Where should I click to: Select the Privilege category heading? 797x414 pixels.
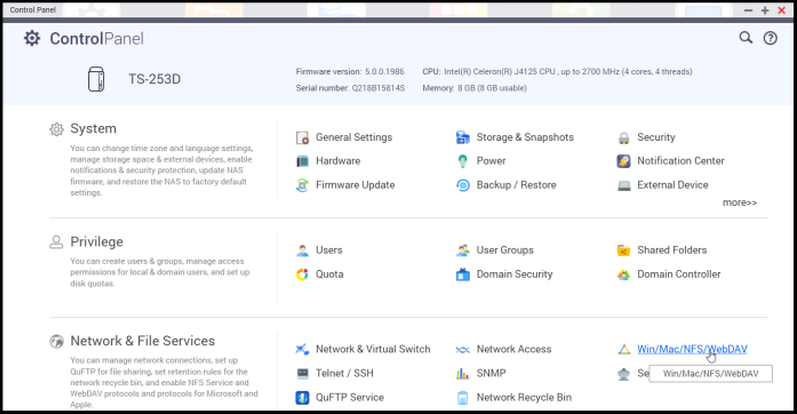(x=97, y=242)
